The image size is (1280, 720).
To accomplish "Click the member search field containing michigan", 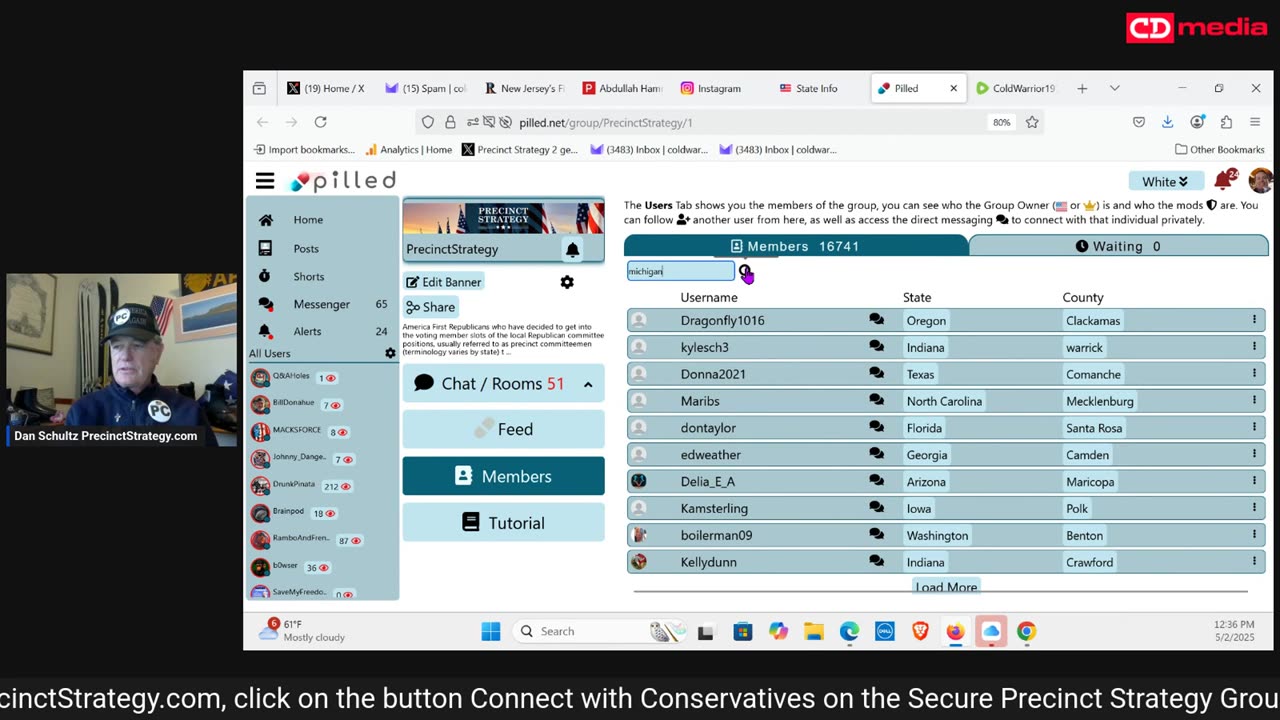I will [x=680, y=271].
